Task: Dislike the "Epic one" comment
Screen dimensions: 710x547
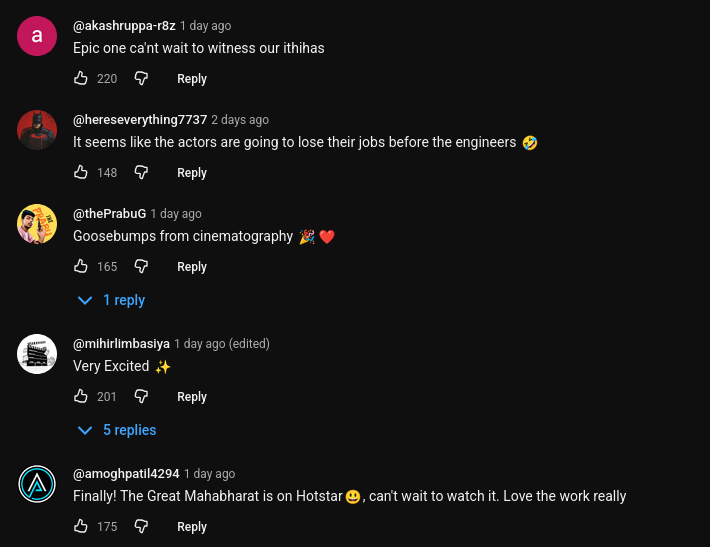Action: [141, 78]
